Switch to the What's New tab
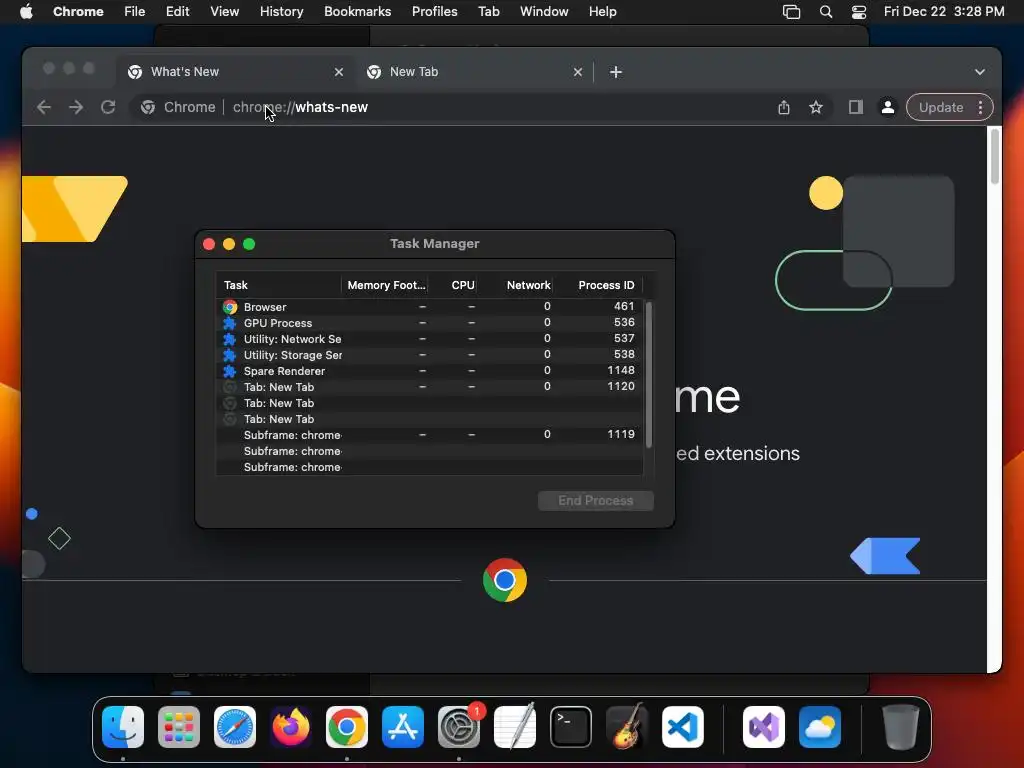Screen dimensions: 1024x768 coord(236,72)
